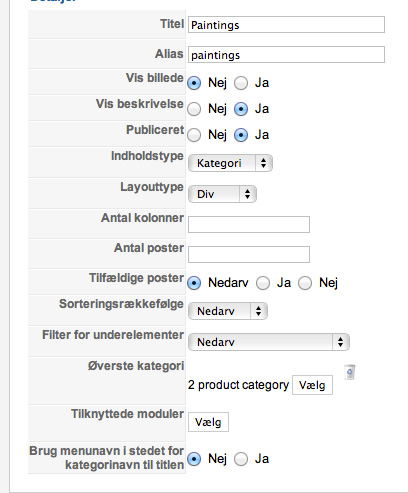Open the Layouttype Div dropdown

222,194
